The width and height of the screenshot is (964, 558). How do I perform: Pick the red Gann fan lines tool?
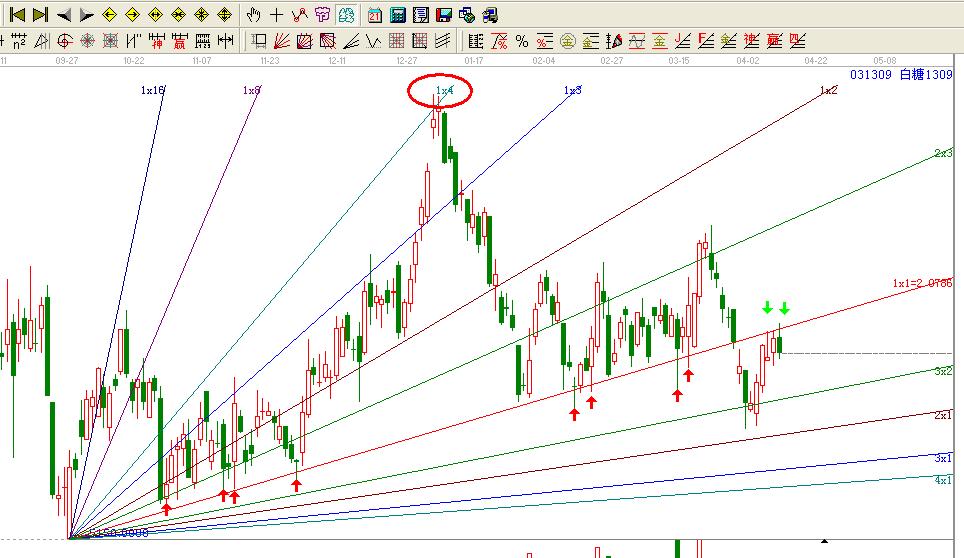282,41
